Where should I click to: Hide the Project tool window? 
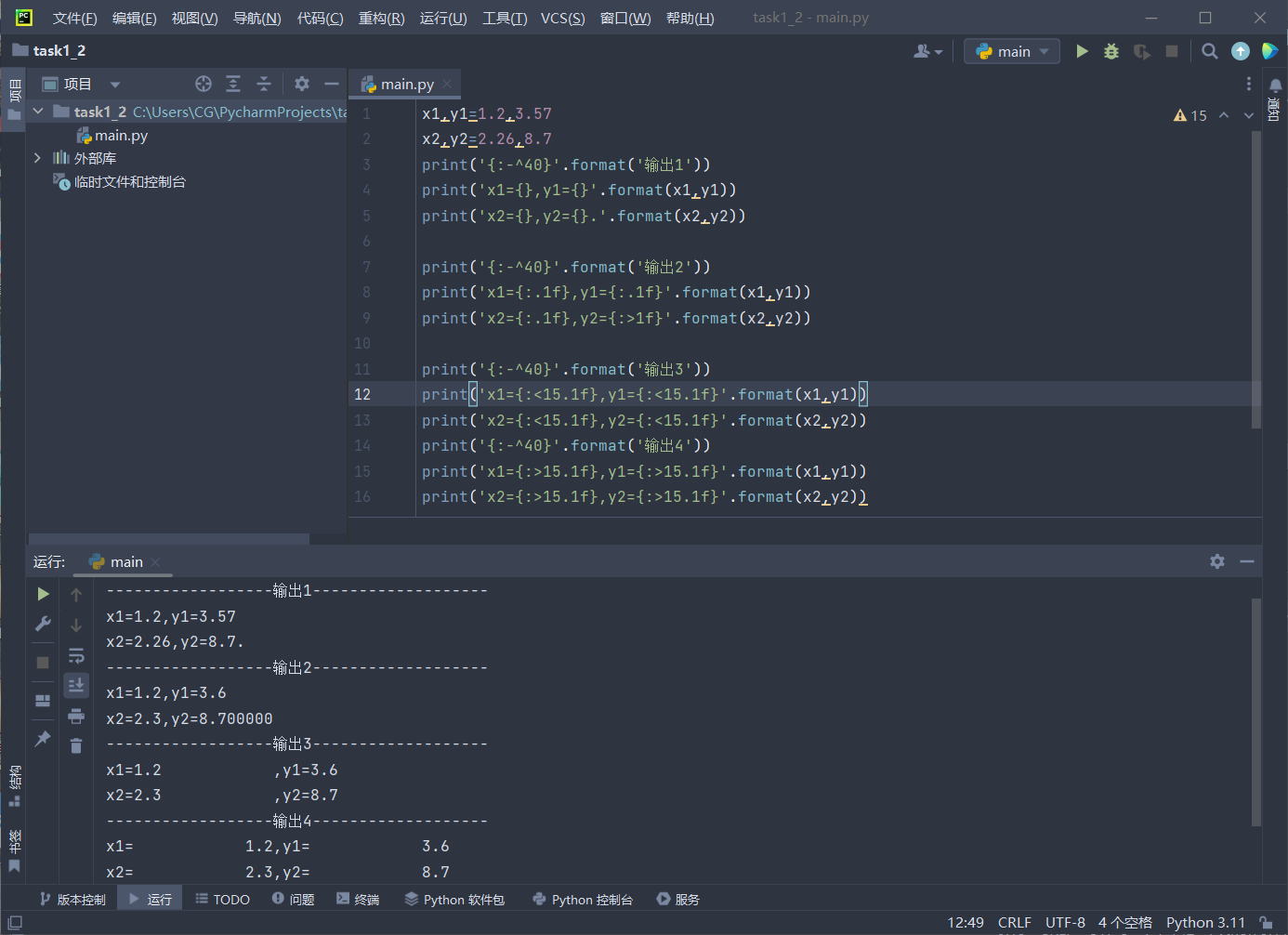(x=332, y=84)
